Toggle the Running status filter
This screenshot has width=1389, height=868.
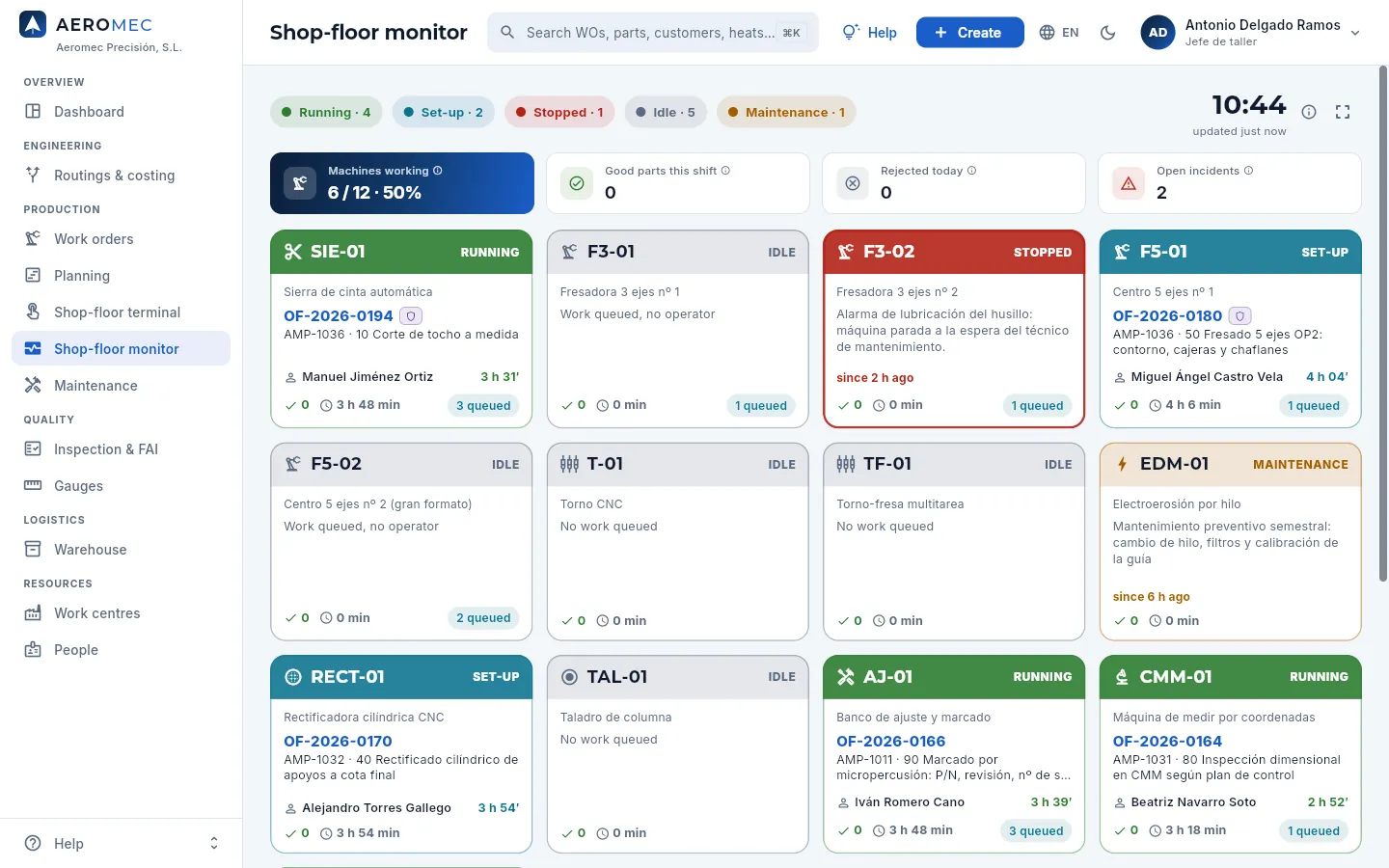pos(326,112)
